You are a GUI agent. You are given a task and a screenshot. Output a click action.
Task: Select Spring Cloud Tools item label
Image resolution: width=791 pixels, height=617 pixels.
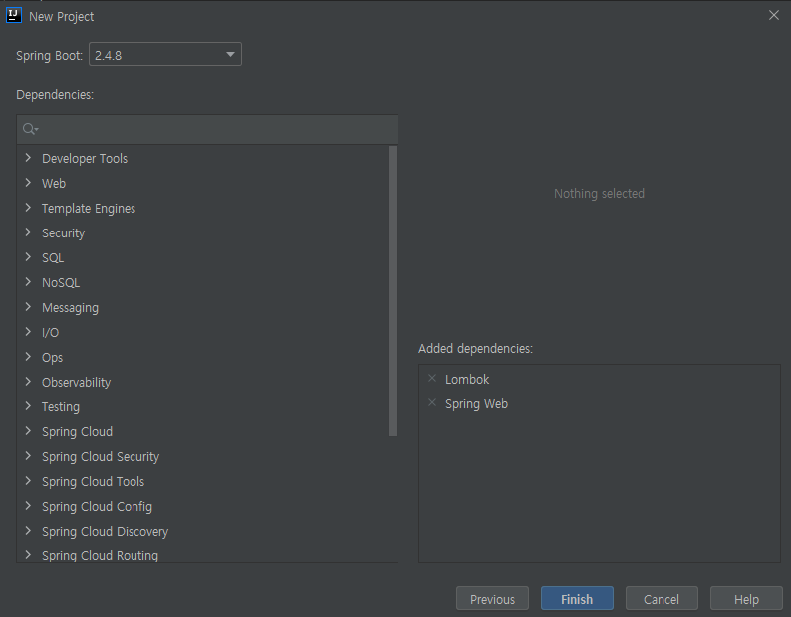coord(93,482)
